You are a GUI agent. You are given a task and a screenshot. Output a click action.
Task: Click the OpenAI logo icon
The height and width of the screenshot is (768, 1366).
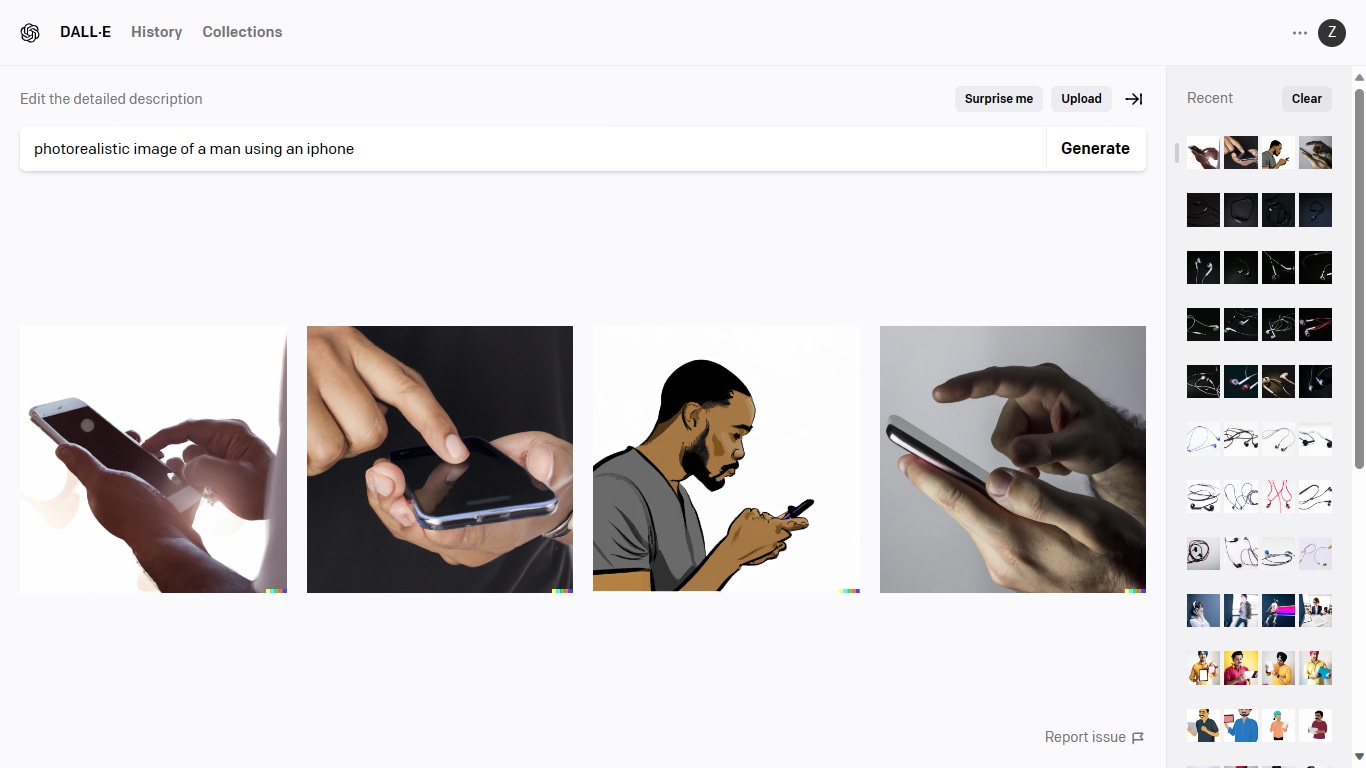tap(30, 32)
